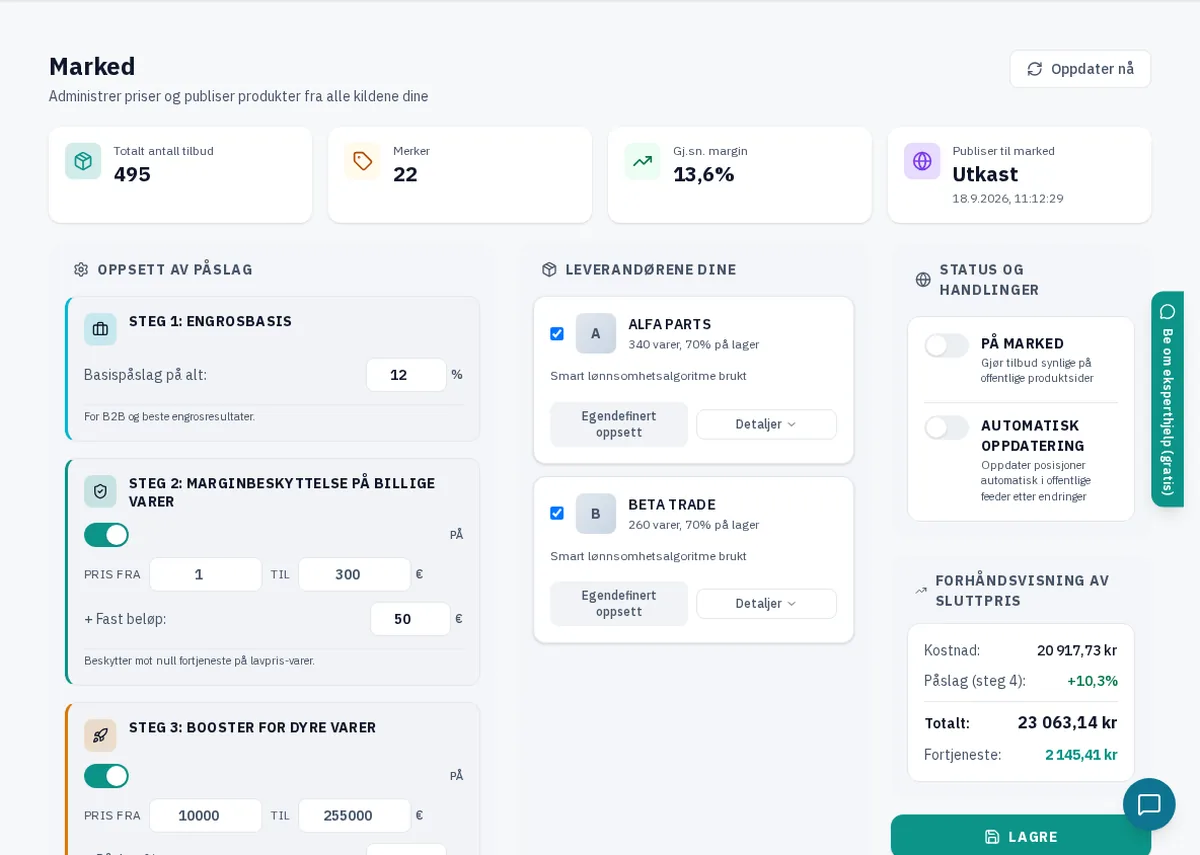Click the Beta Trade letter B avatar
Viewport: 1200px width, 855px height.
point(596,513)
